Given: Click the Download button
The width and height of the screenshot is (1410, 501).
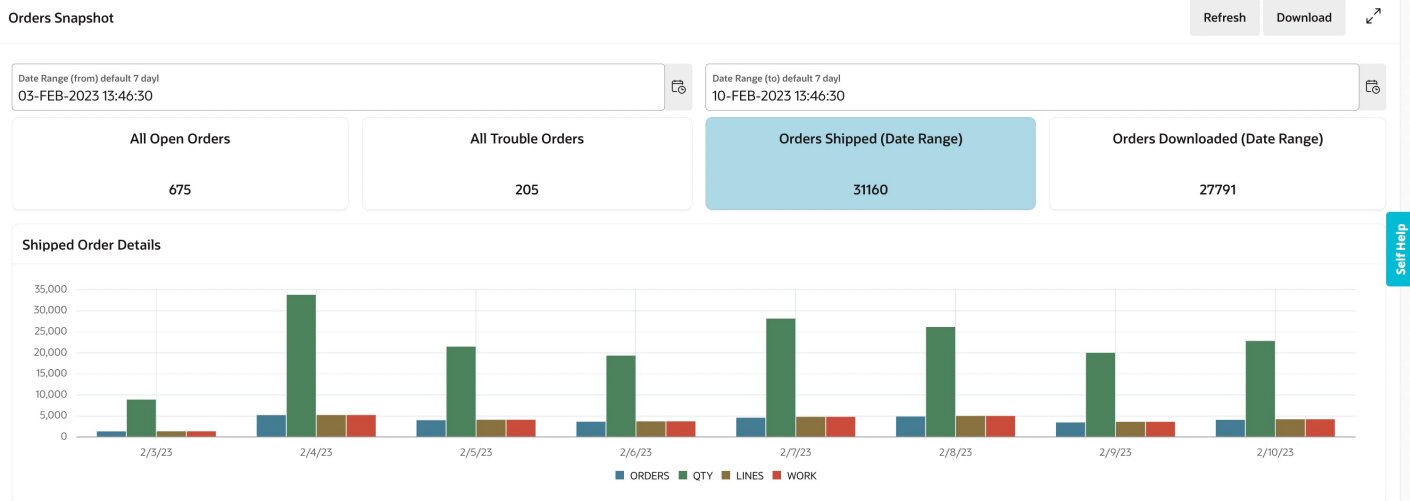Looking at the screenshot, I should (x=1303, y=18).
